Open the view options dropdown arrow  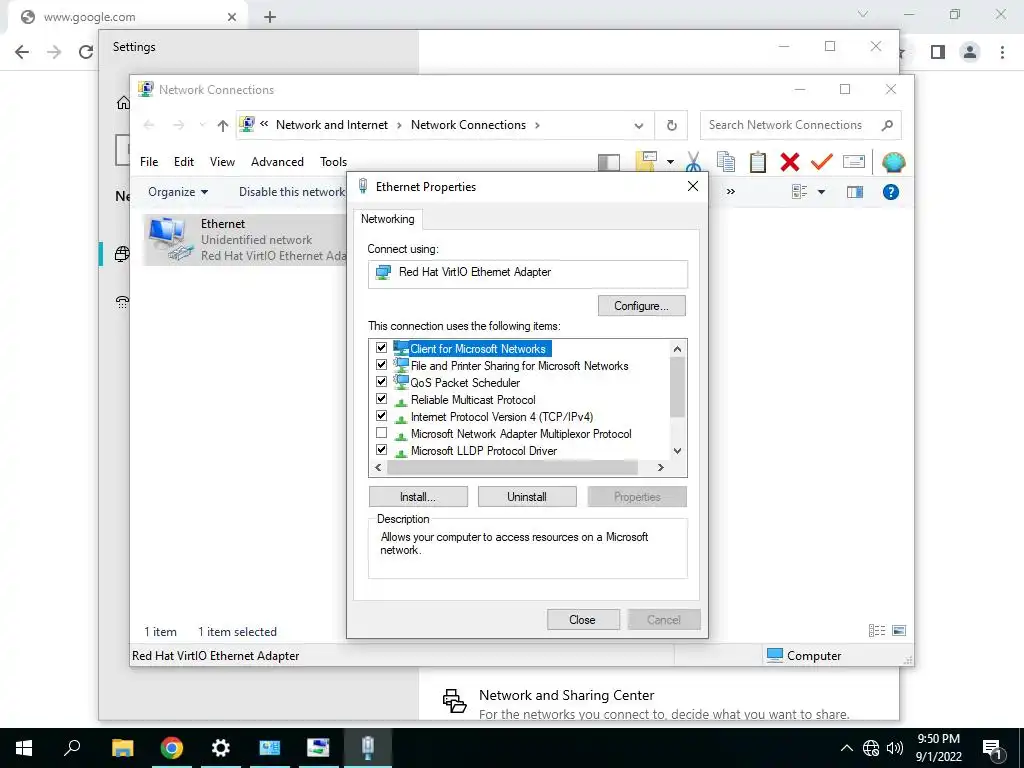[x=821, y=192]
